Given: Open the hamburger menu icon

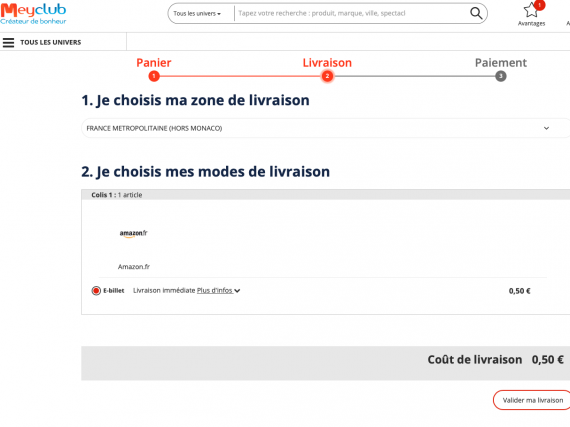Looking at the screenshot, I should [8, 43].
